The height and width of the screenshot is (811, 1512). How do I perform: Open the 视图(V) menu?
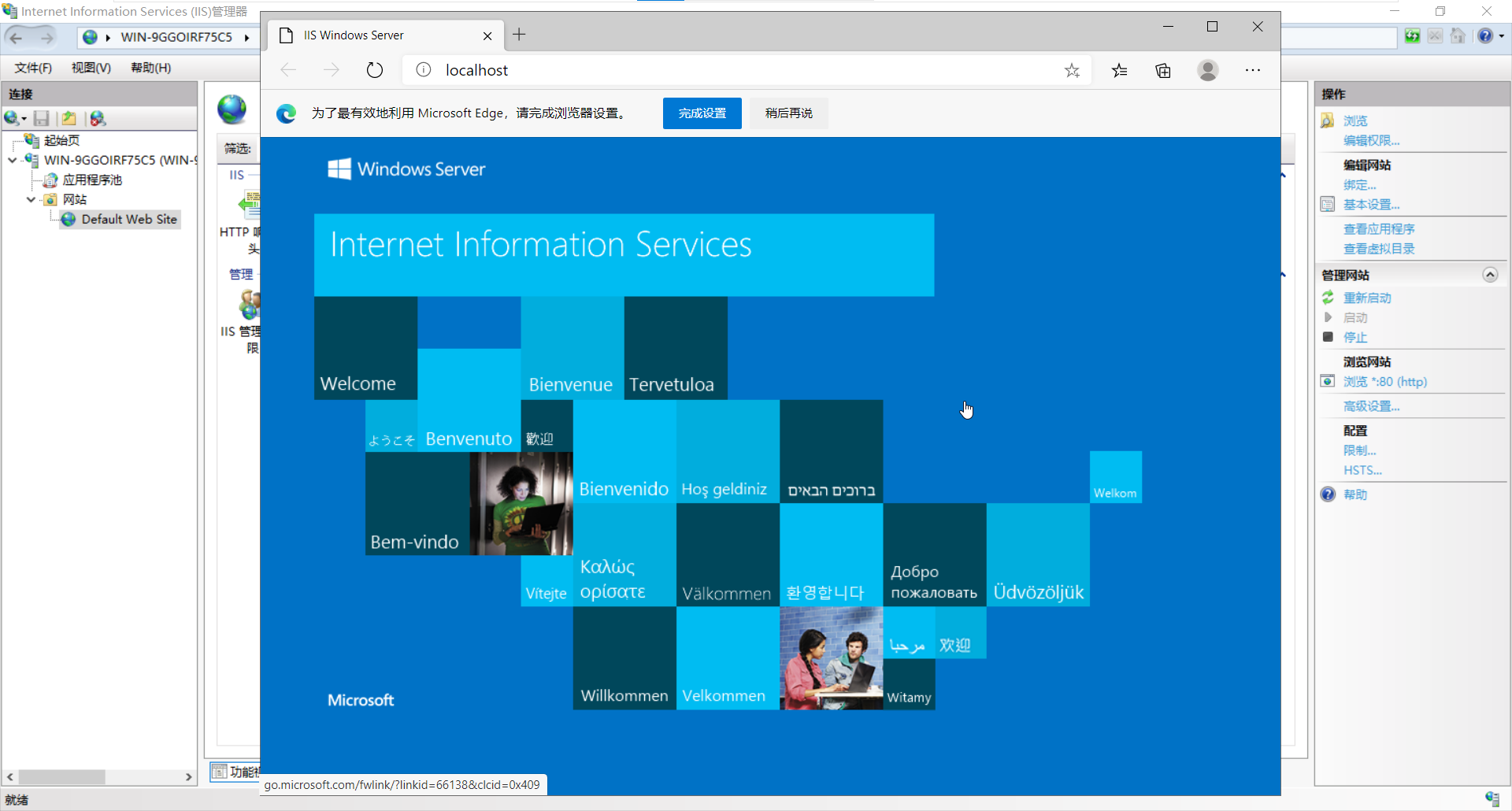90,67
